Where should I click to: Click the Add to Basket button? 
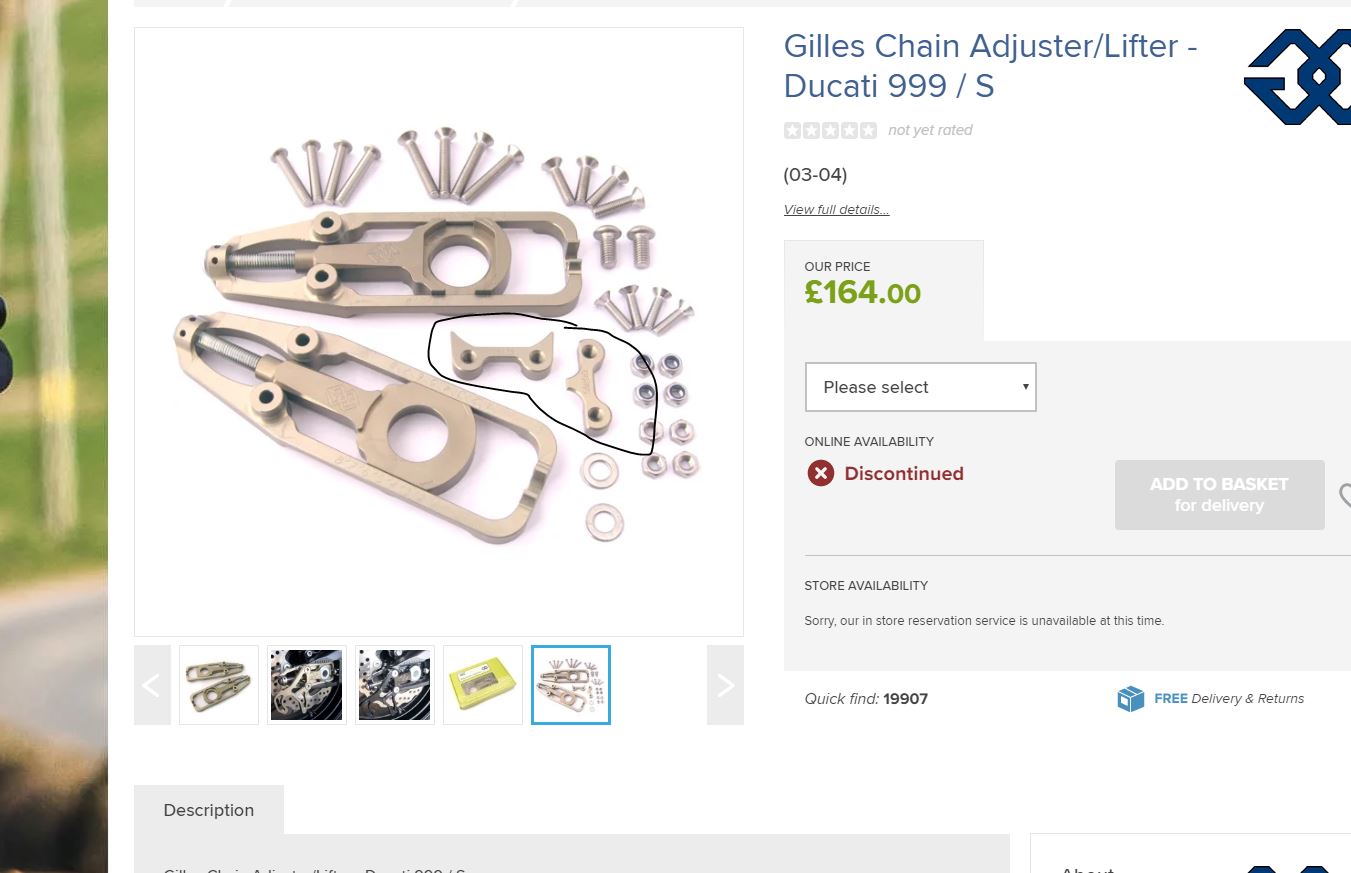tap(1219, 494)
